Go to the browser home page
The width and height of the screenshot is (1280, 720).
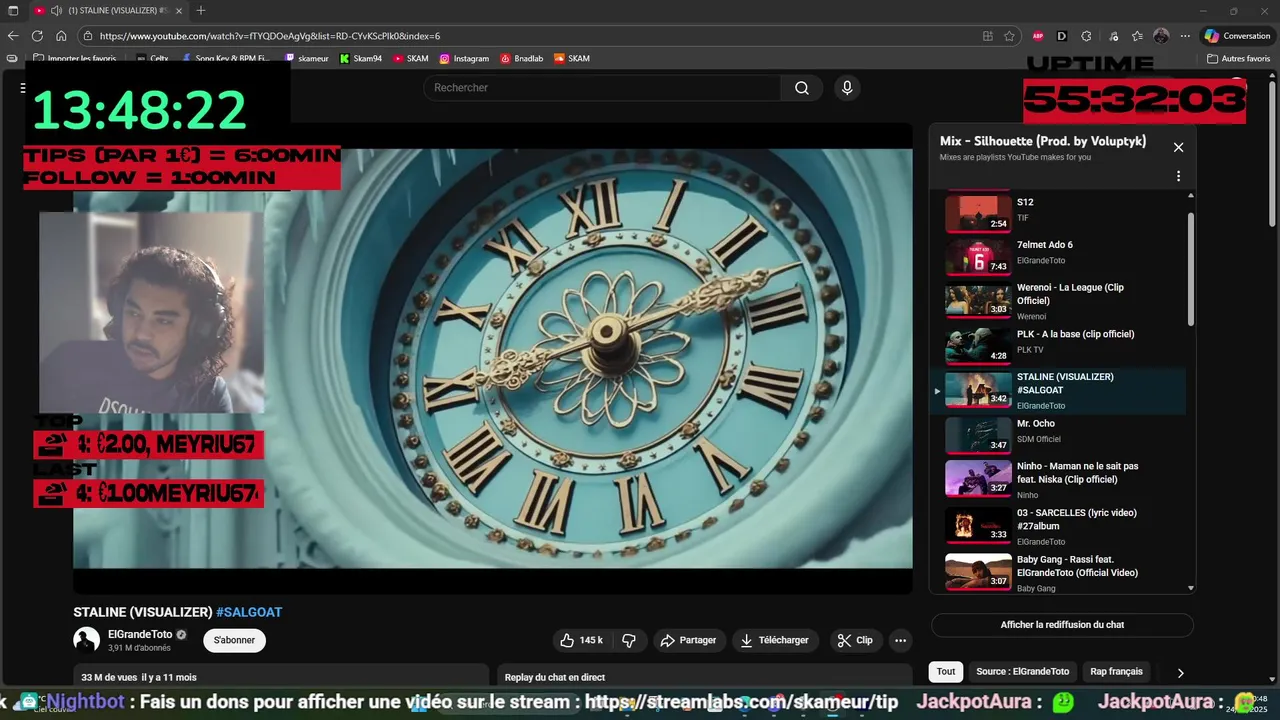[x=61, y=36]
